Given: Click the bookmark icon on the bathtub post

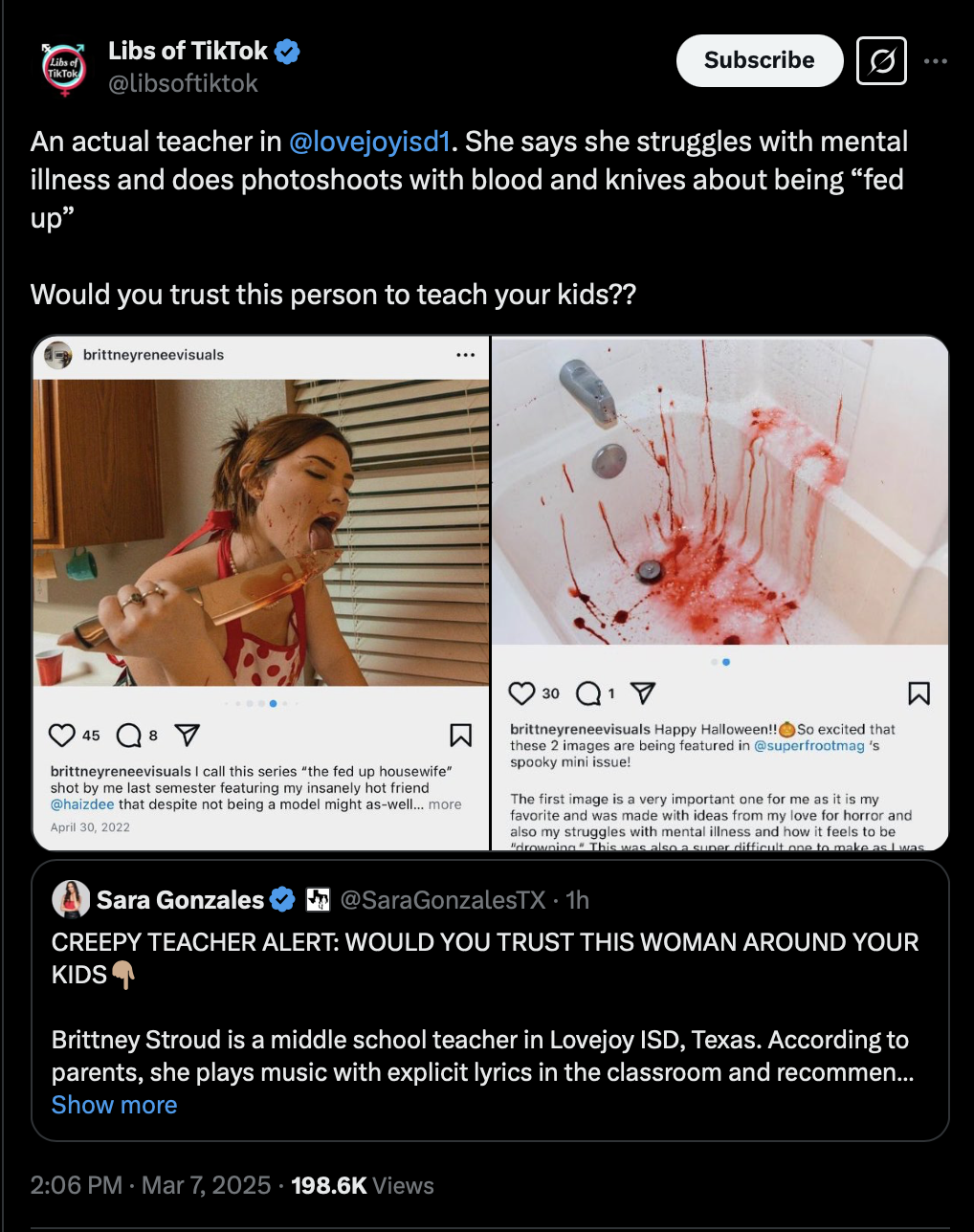Looking at the screenshot, I should (x=919, y=693).
